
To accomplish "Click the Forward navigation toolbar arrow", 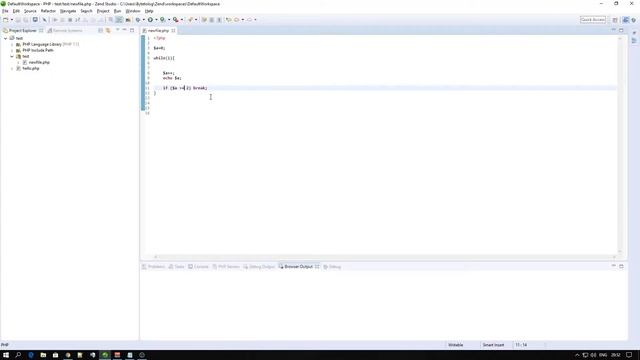I will 249,20.
